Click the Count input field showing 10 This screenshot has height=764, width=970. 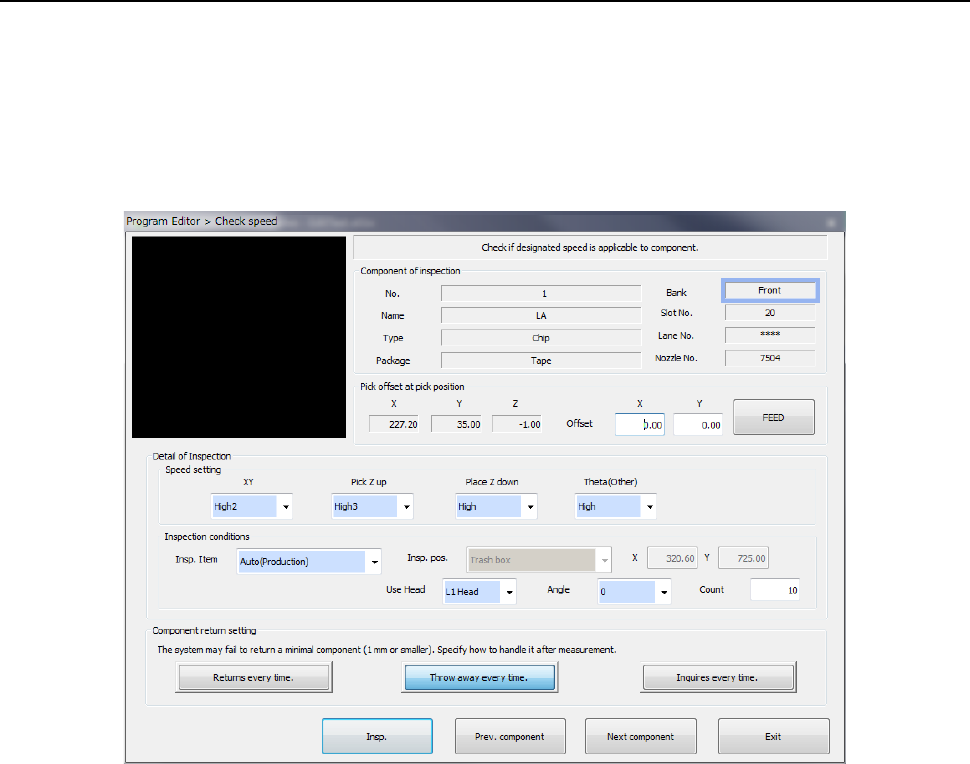point(775,590)
